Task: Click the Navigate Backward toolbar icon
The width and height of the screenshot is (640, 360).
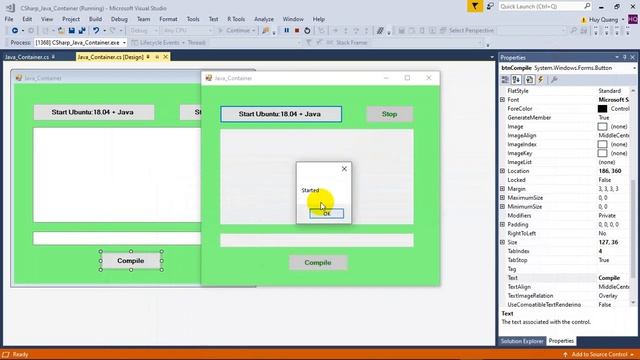Action: pyautogui.click(x=15, y=31)
